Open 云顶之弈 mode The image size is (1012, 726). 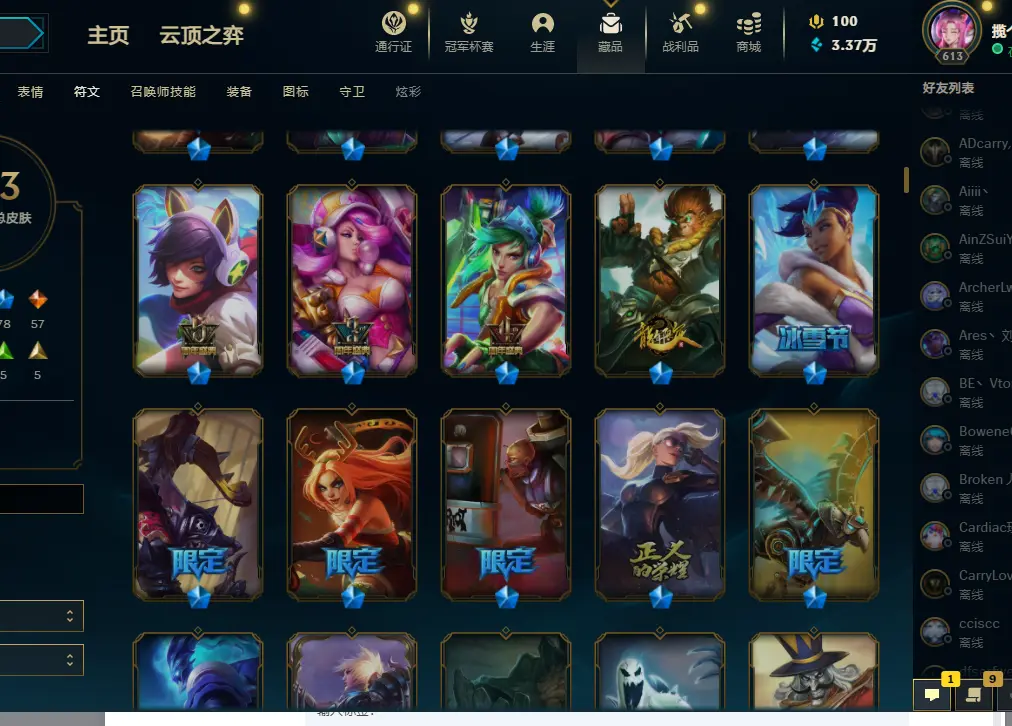click(201, 35)
